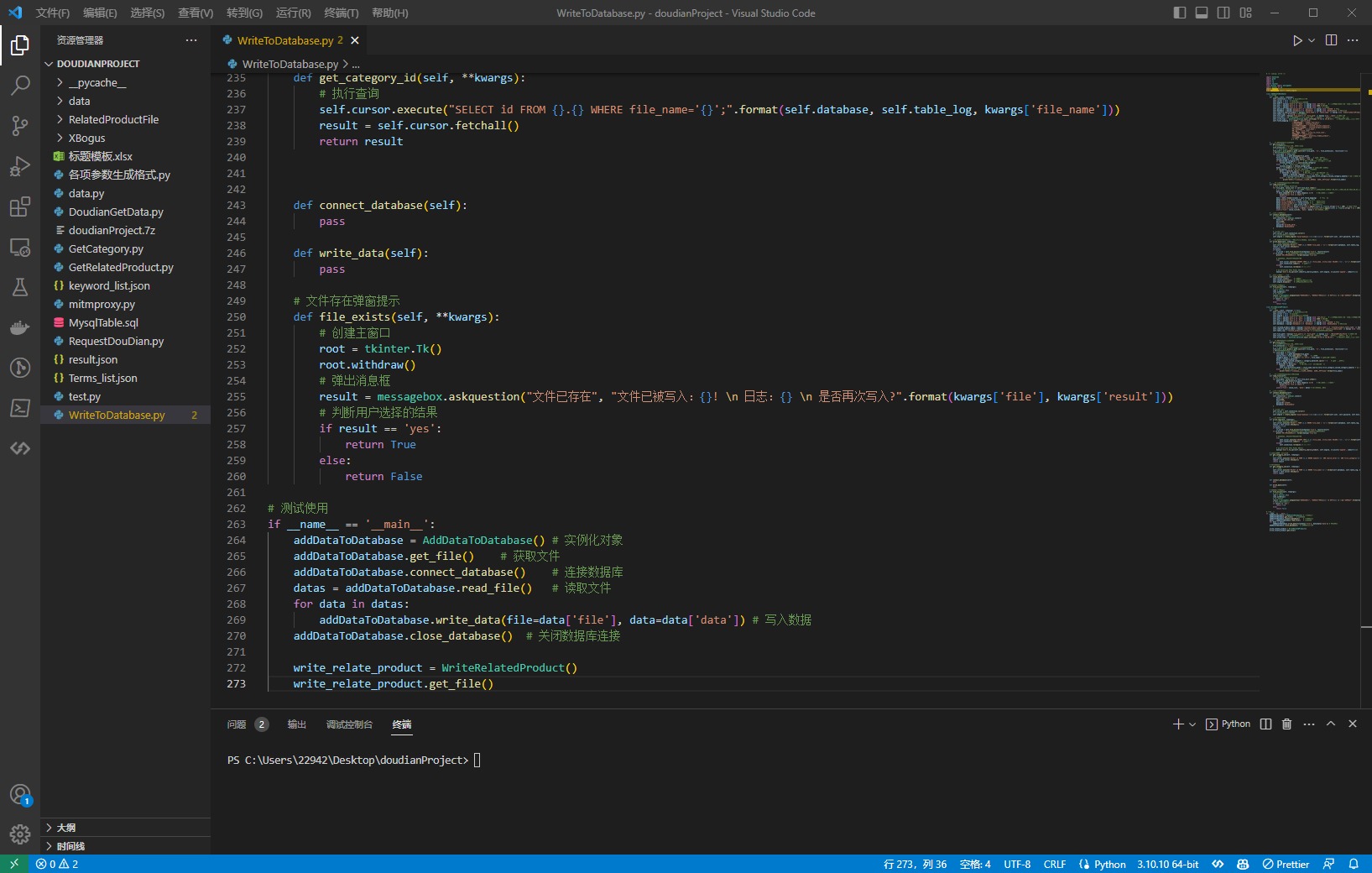Open editor More Actions ellipsis
This screenshot has width=1372, height=873.
[x=1353, y=40]
